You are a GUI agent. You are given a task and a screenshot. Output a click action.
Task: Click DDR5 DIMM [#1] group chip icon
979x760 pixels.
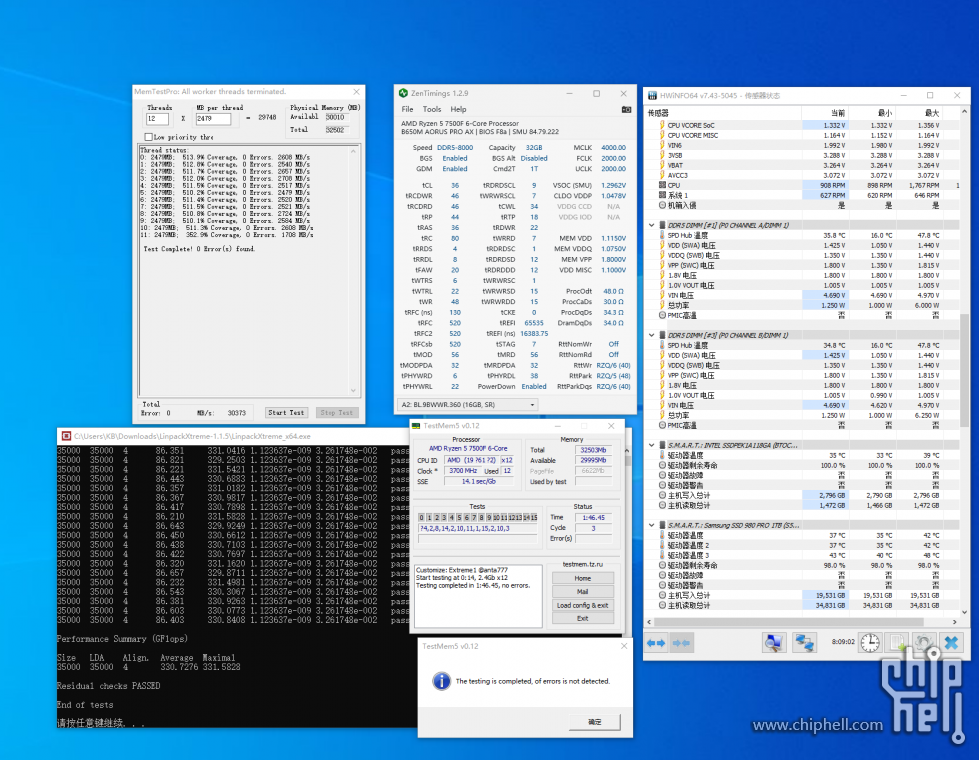tap(662, 225)
